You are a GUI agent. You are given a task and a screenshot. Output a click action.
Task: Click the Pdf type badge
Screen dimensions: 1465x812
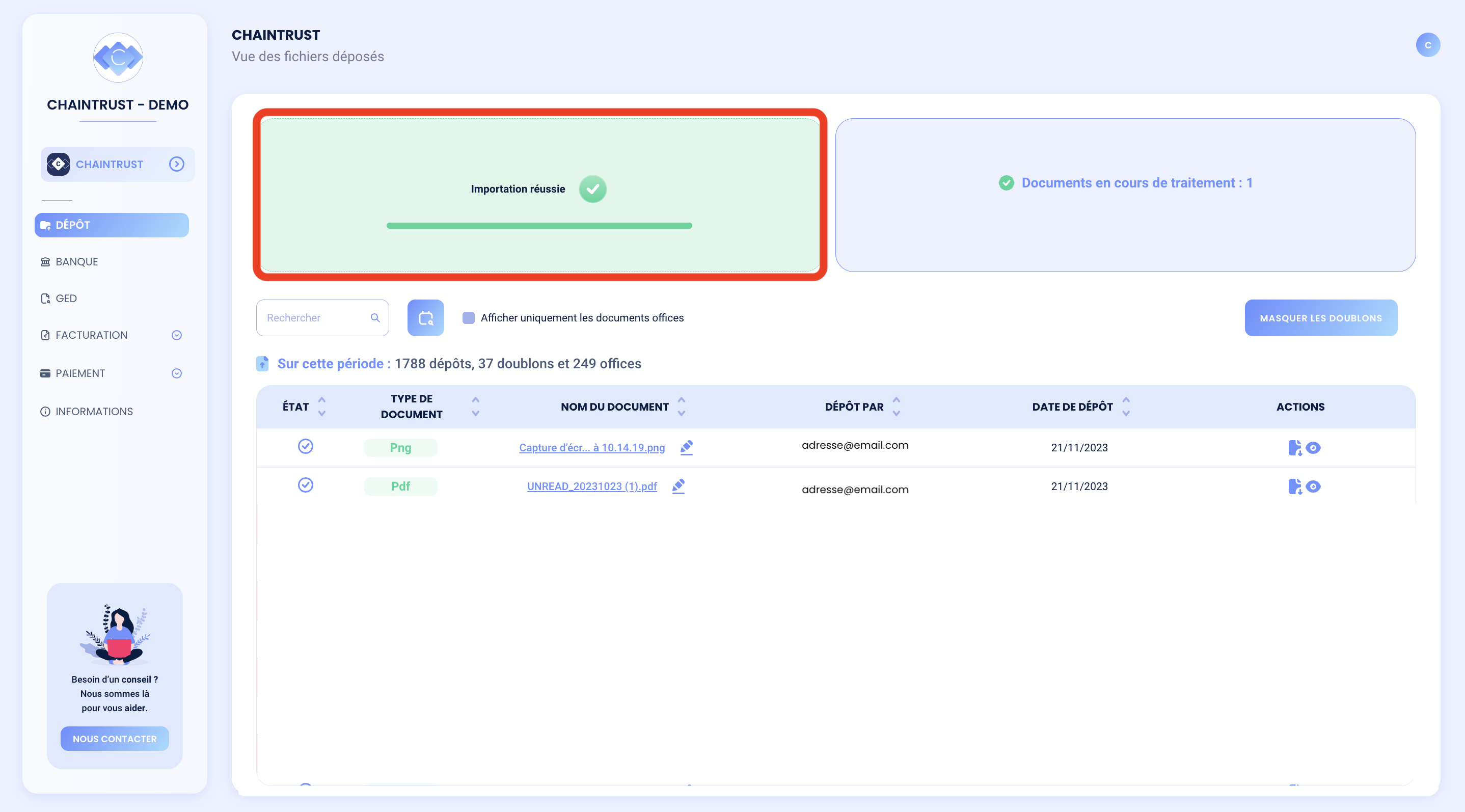(400, 486)
